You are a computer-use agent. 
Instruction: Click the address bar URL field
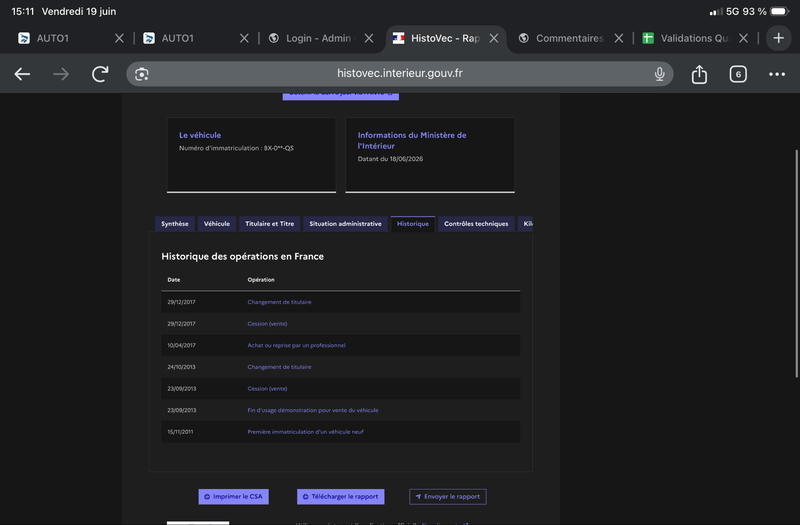pyautogui.click(x=399, y=74)
